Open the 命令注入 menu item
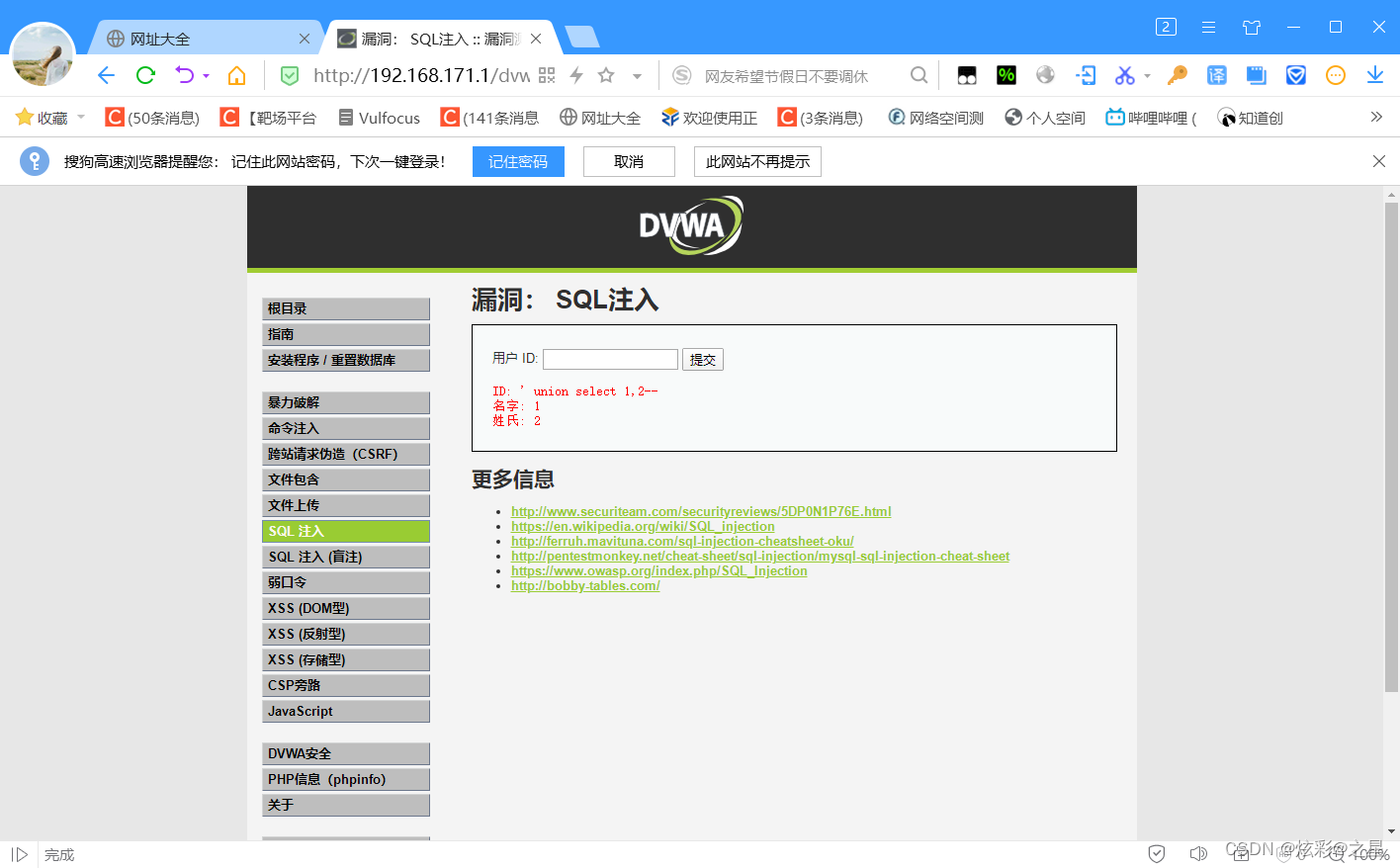 [346, 428]
